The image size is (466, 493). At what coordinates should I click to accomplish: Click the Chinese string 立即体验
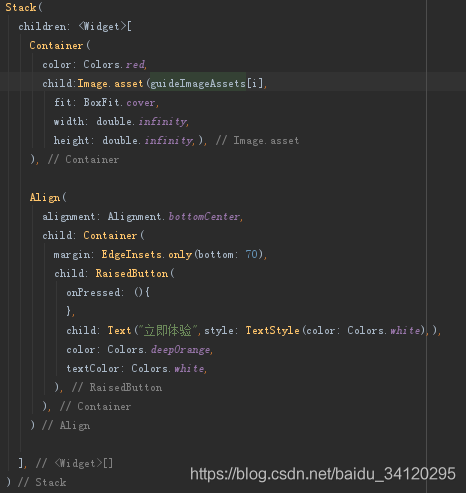pos(168,330)
